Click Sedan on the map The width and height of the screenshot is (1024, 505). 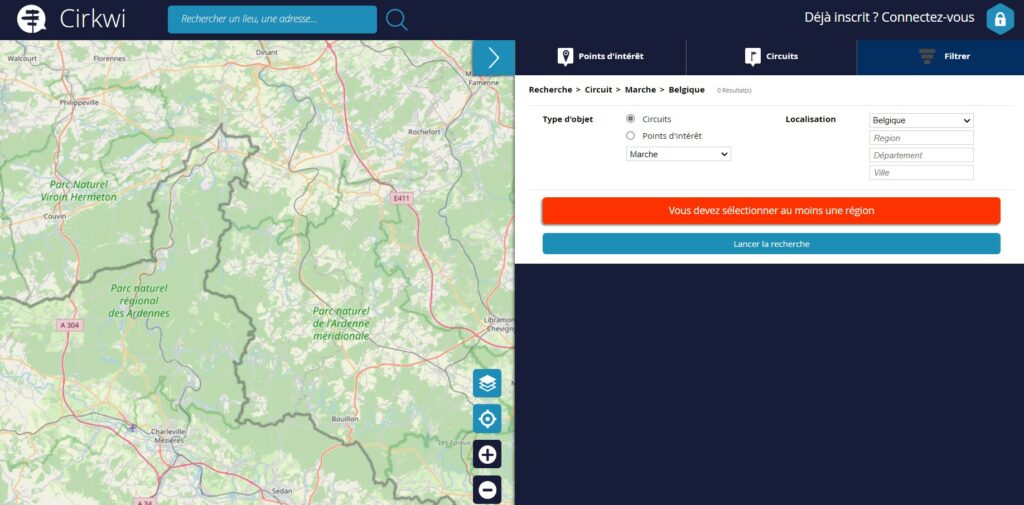283,489
